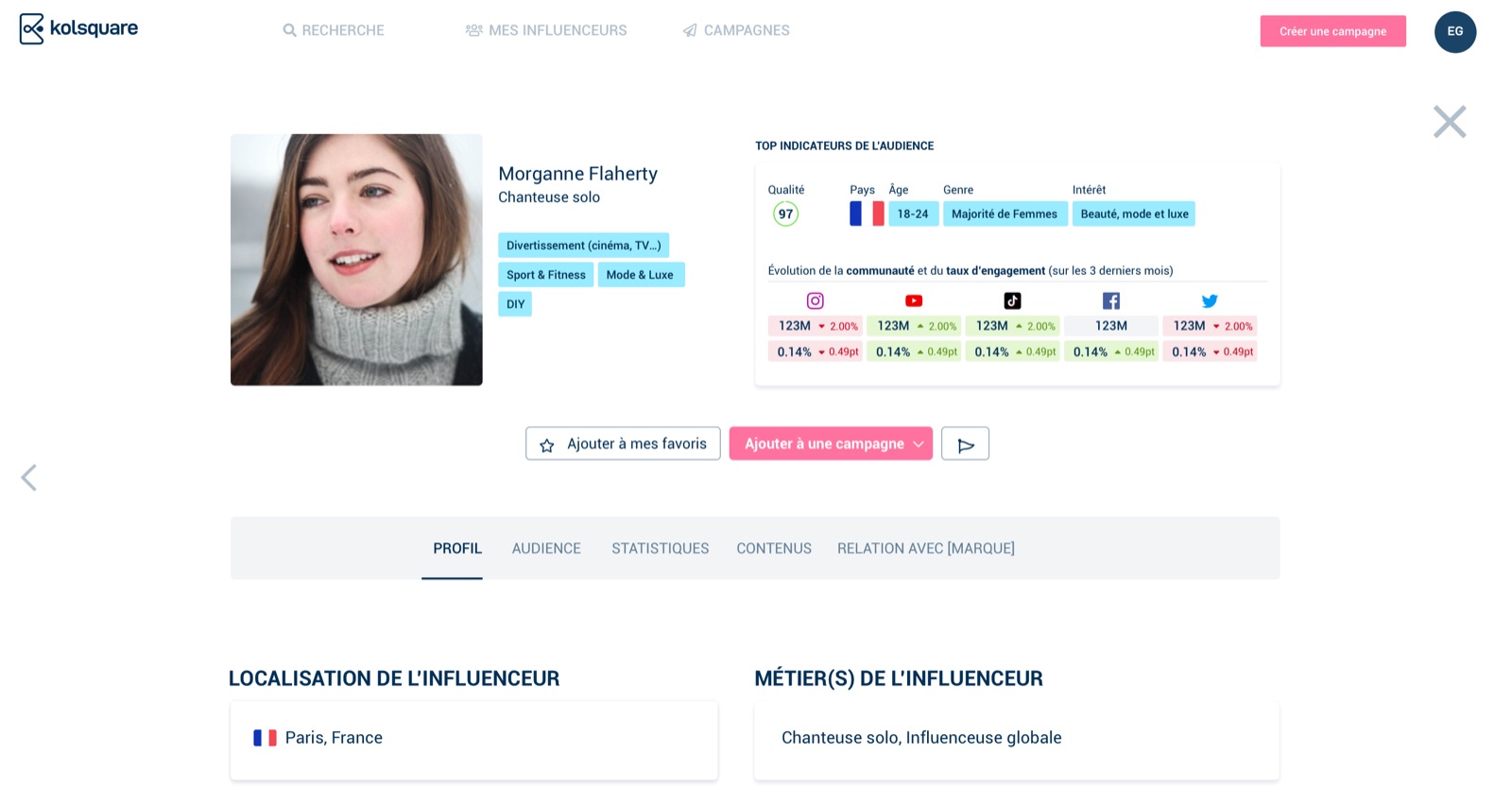Click the French flag under Pays
This screenshot has width=1512, height=787.
tap(867, 214)
